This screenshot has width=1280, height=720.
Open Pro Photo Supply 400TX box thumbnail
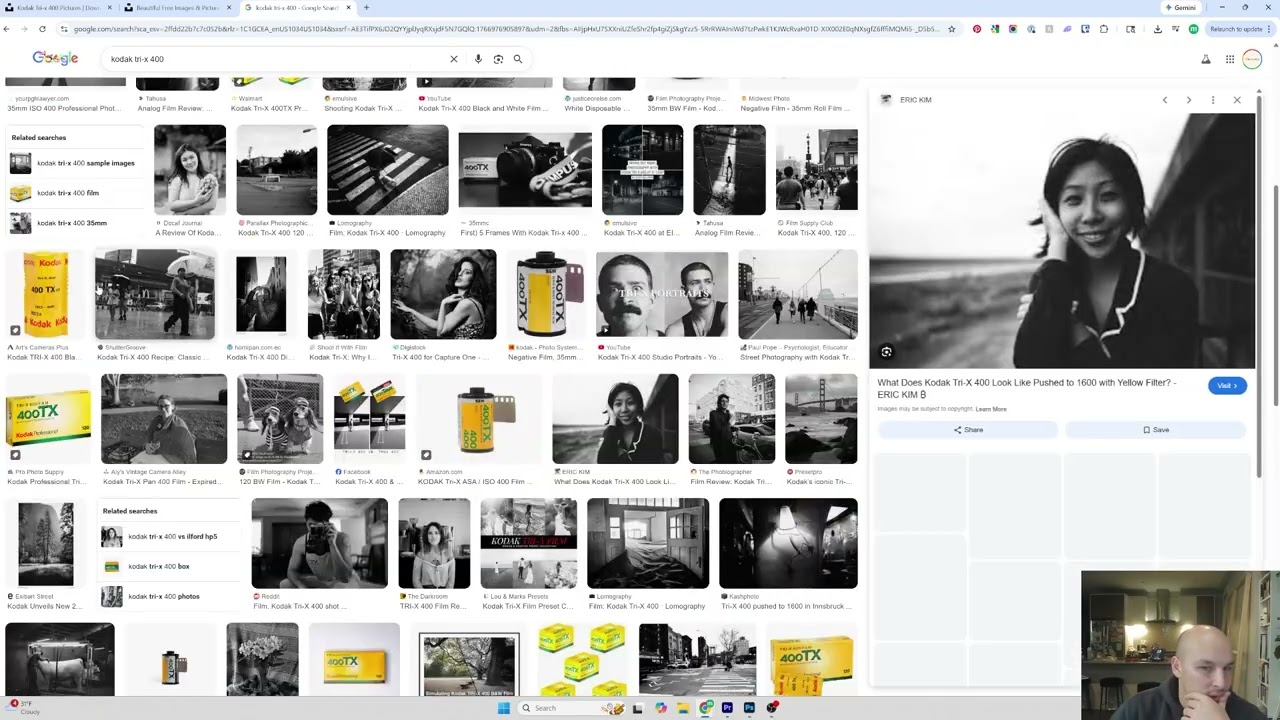click(48, 419)
